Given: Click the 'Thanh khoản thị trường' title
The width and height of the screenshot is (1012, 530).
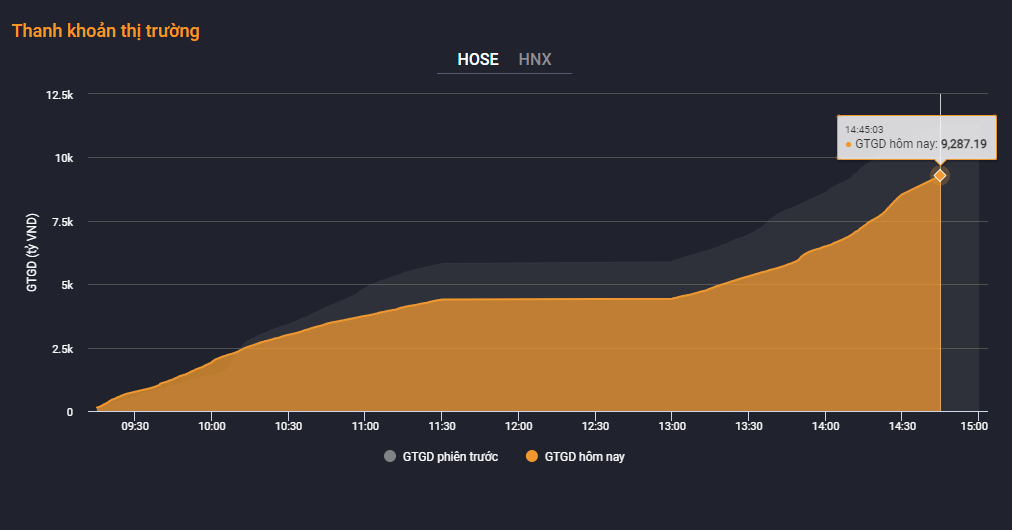Looking at the screenshot, I should [106, 31].
